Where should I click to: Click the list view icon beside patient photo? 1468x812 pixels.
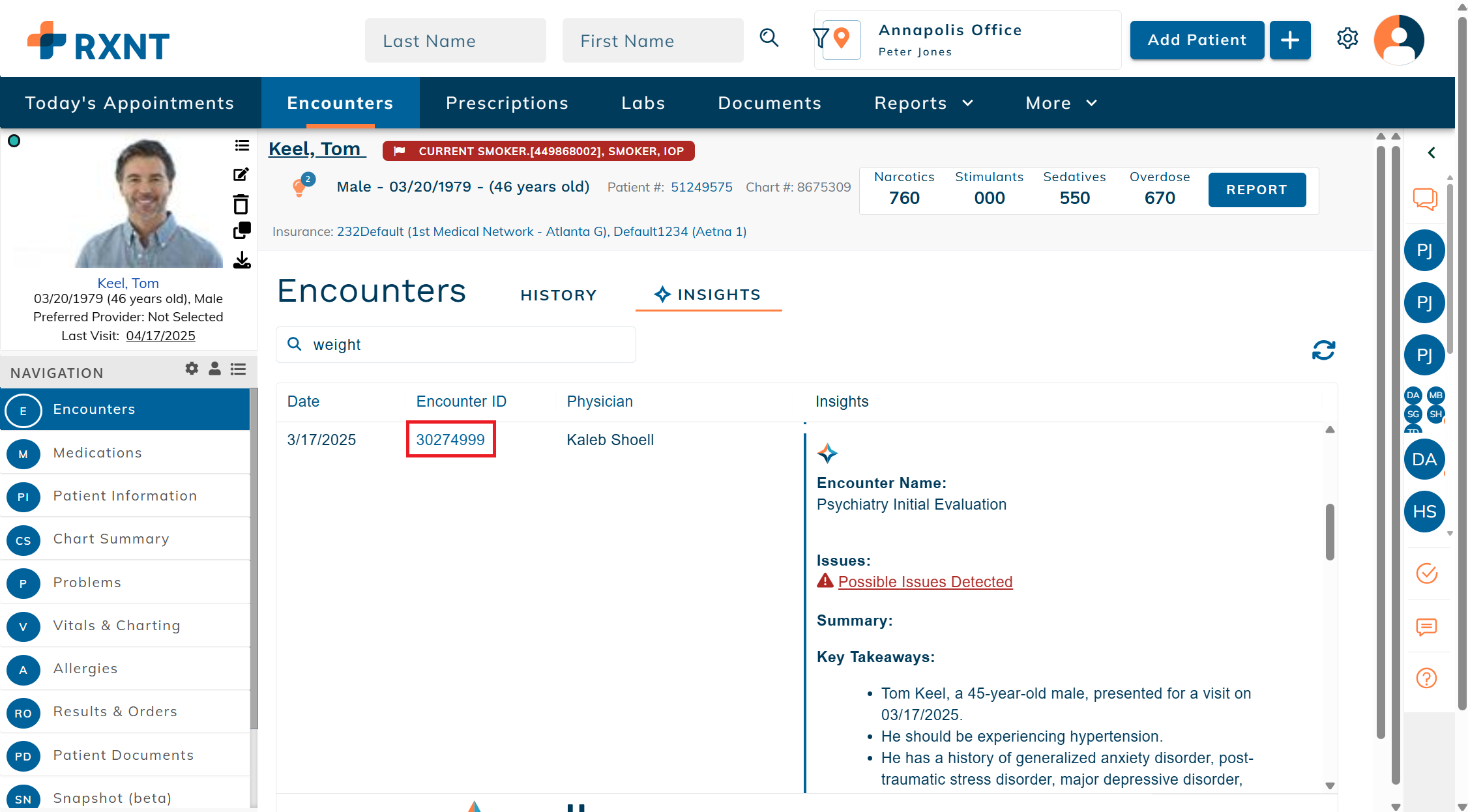(x=242, y=145)
